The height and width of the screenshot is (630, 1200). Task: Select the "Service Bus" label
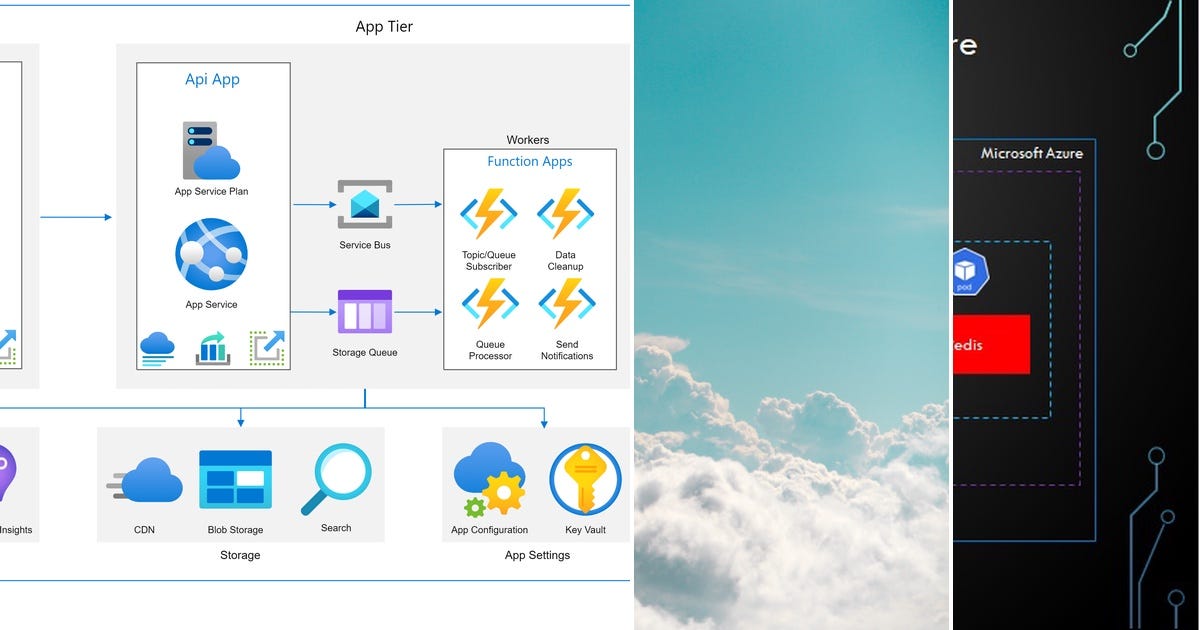click(x=365, y=245)
